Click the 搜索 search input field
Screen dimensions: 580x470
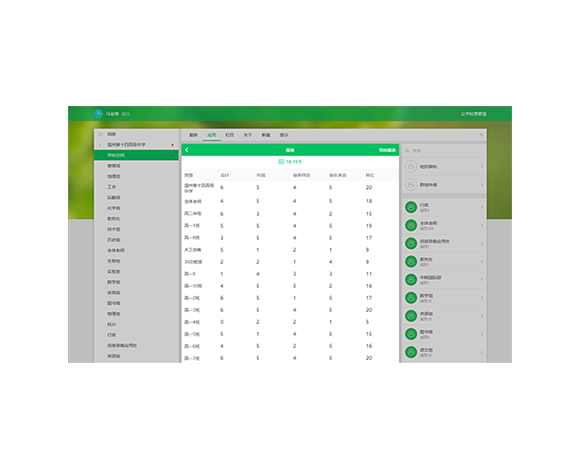pyautogui.click(x=444, y=151)
